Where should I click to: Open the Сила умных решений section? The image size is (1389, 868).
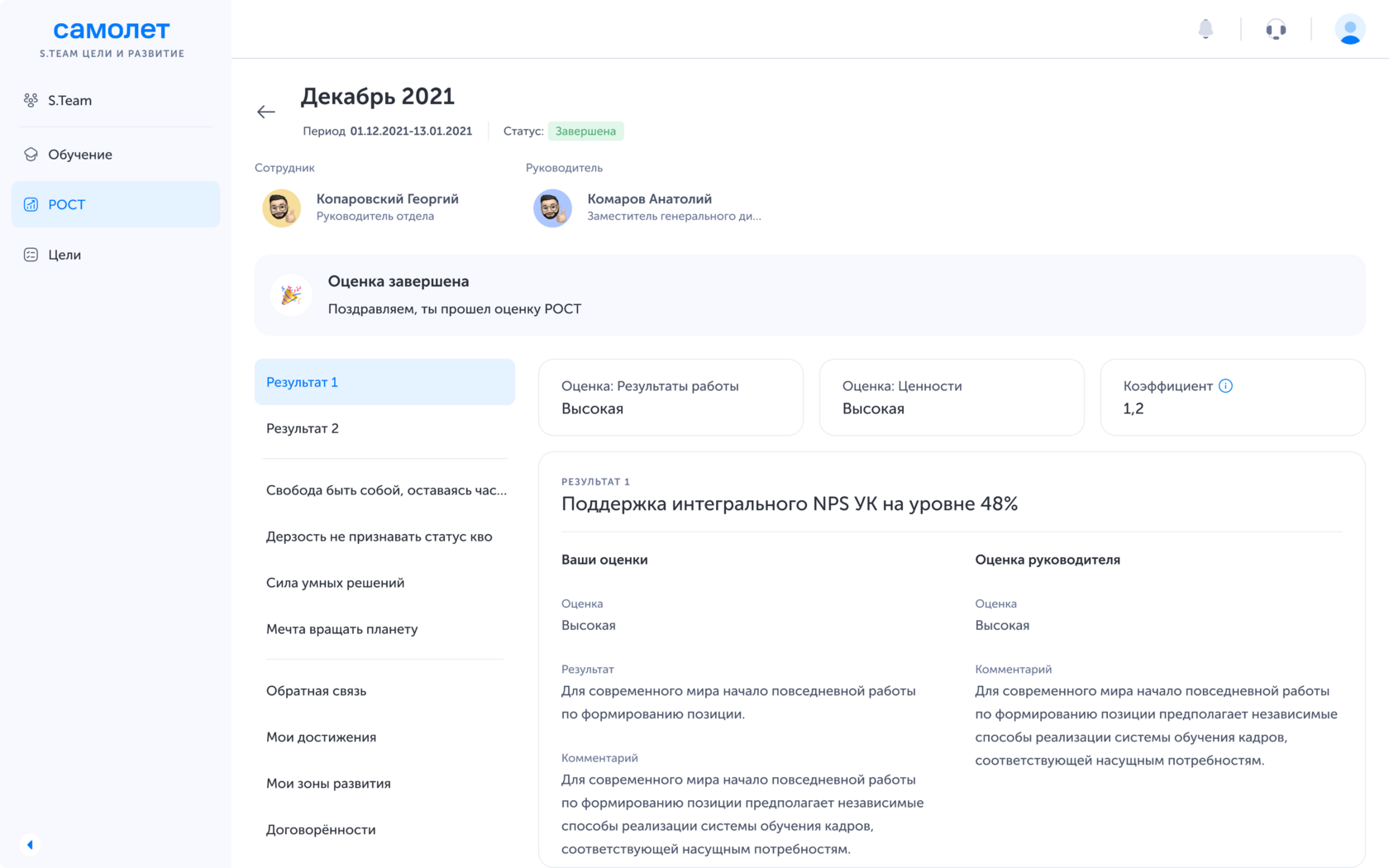[335, 583]
